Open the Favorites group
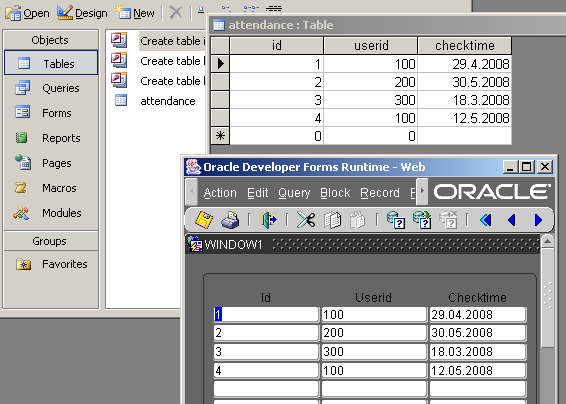This screenshot has height=404, width=566. pos(51,264)
